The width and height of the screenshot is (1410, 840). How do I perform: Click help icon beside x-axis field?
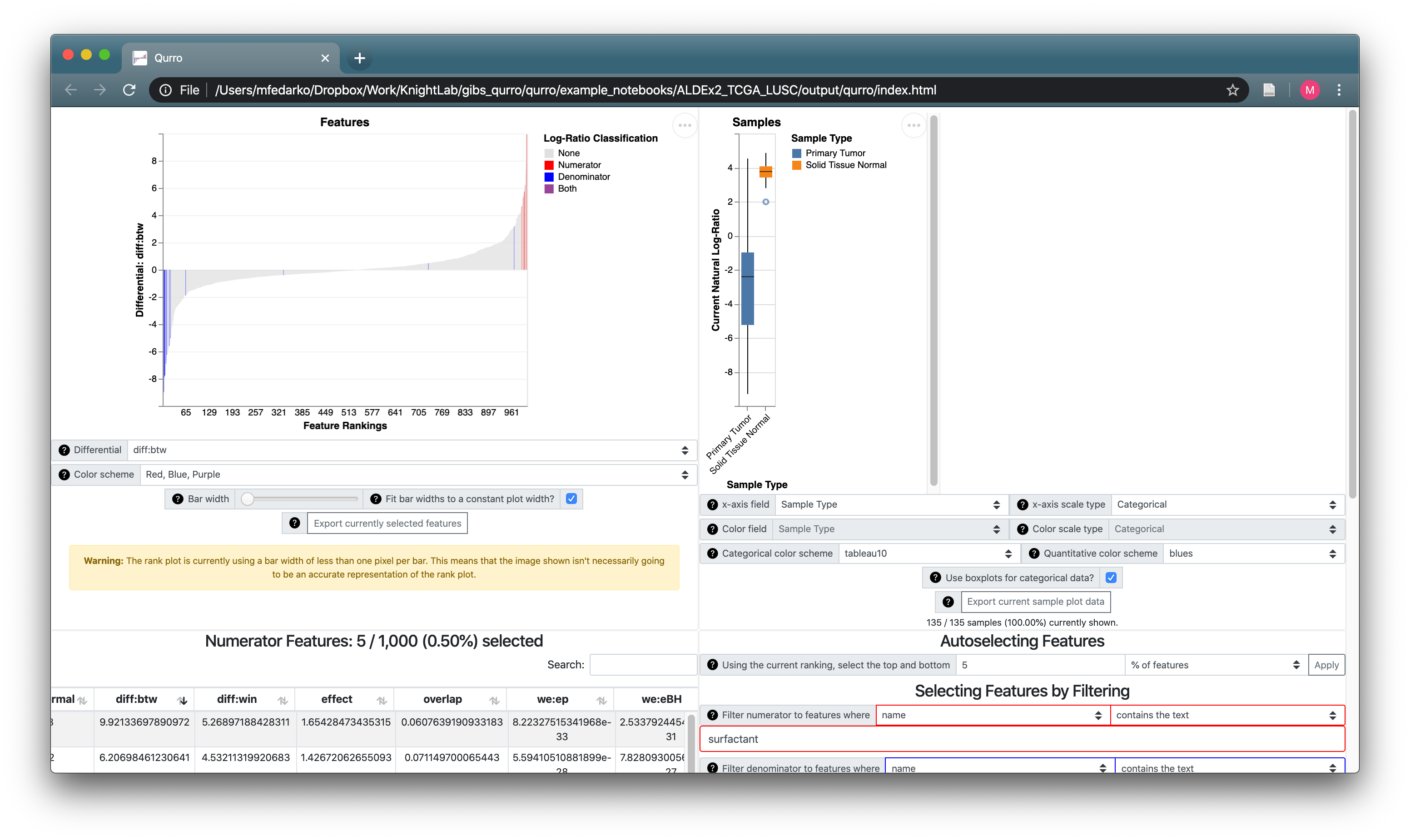712,504
